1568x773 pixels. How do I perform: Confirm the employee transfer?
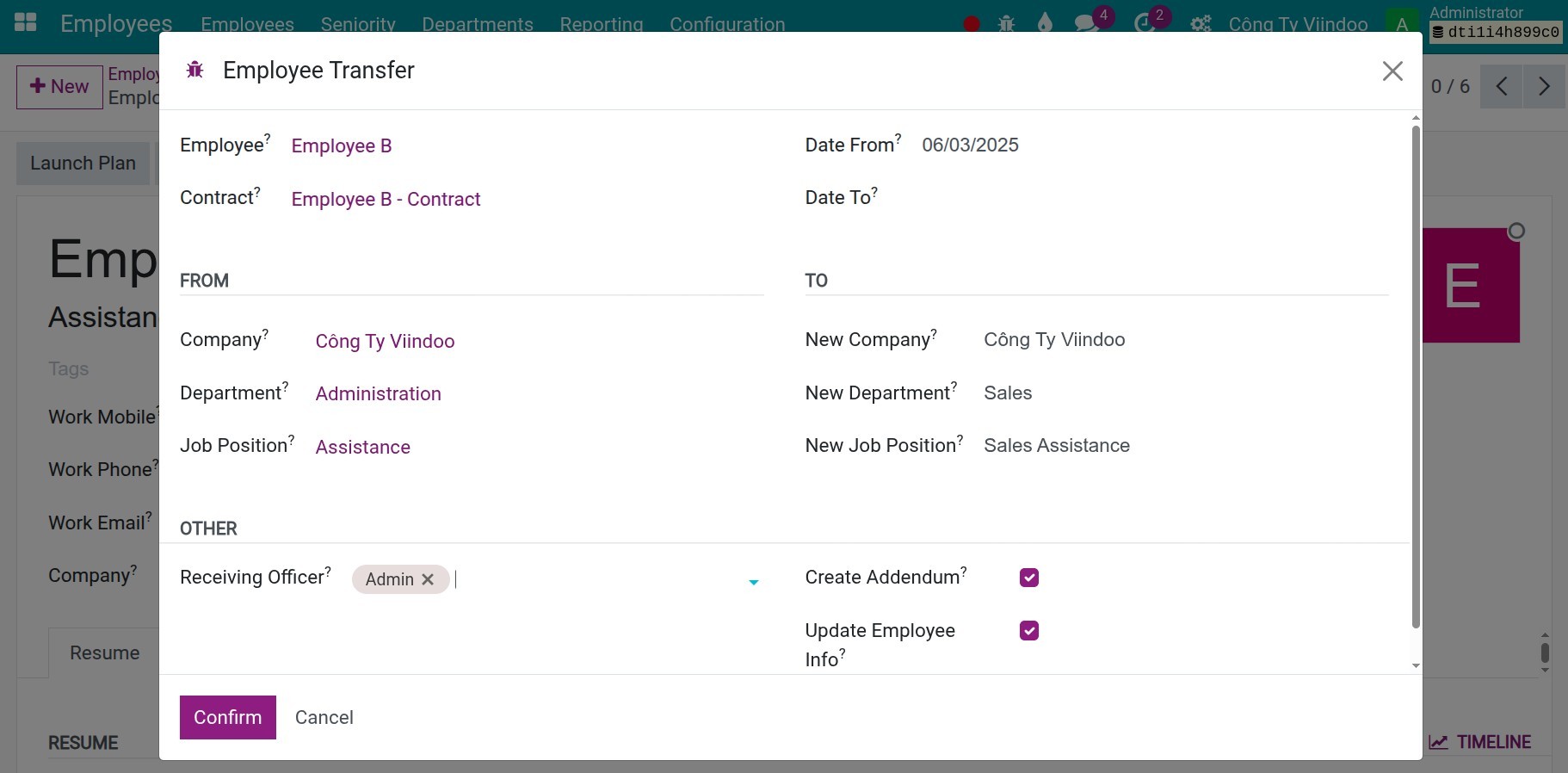point(228,717)
